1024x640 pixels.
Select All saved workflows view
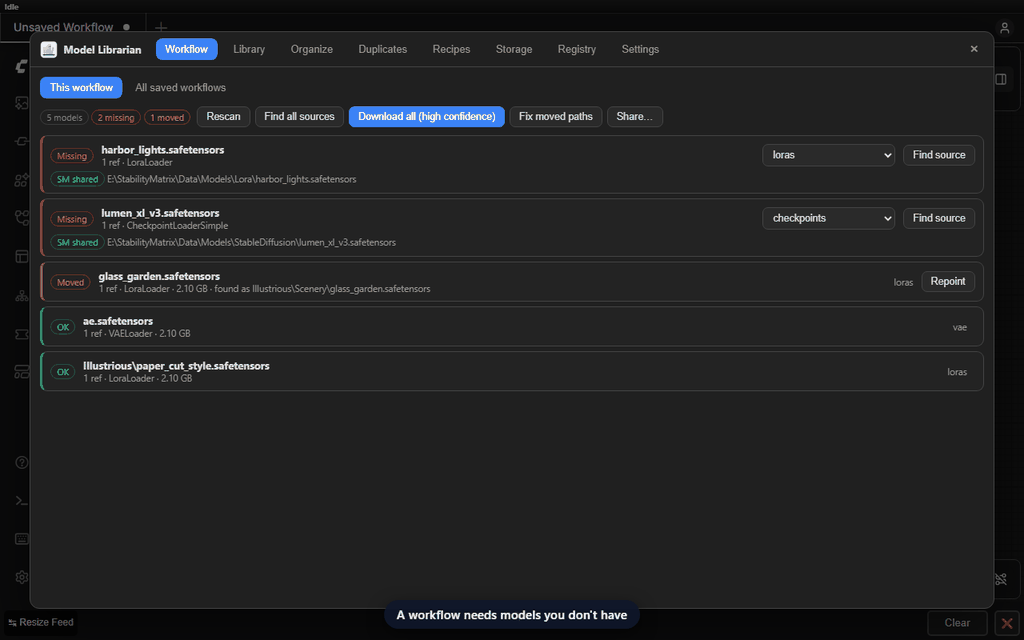tap(180, 88)
